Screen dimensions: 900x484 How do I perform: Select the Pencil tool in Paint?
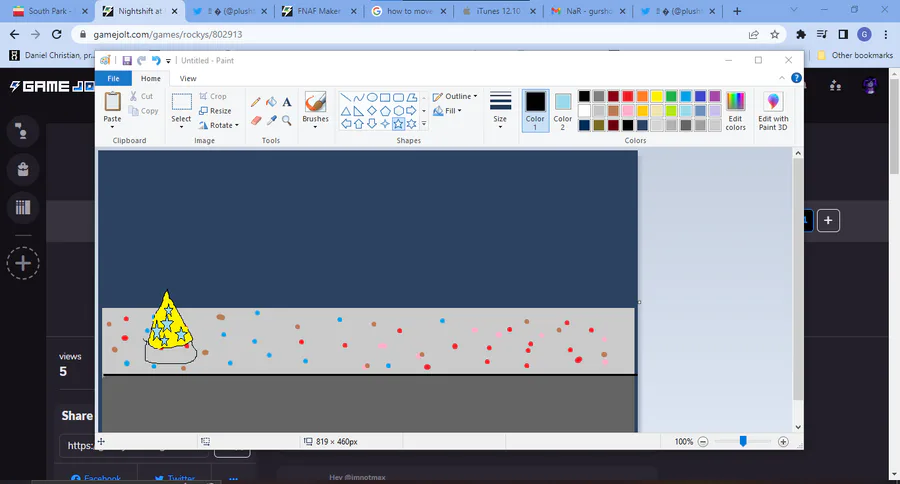pyautogui.click(x=256, y=102)
